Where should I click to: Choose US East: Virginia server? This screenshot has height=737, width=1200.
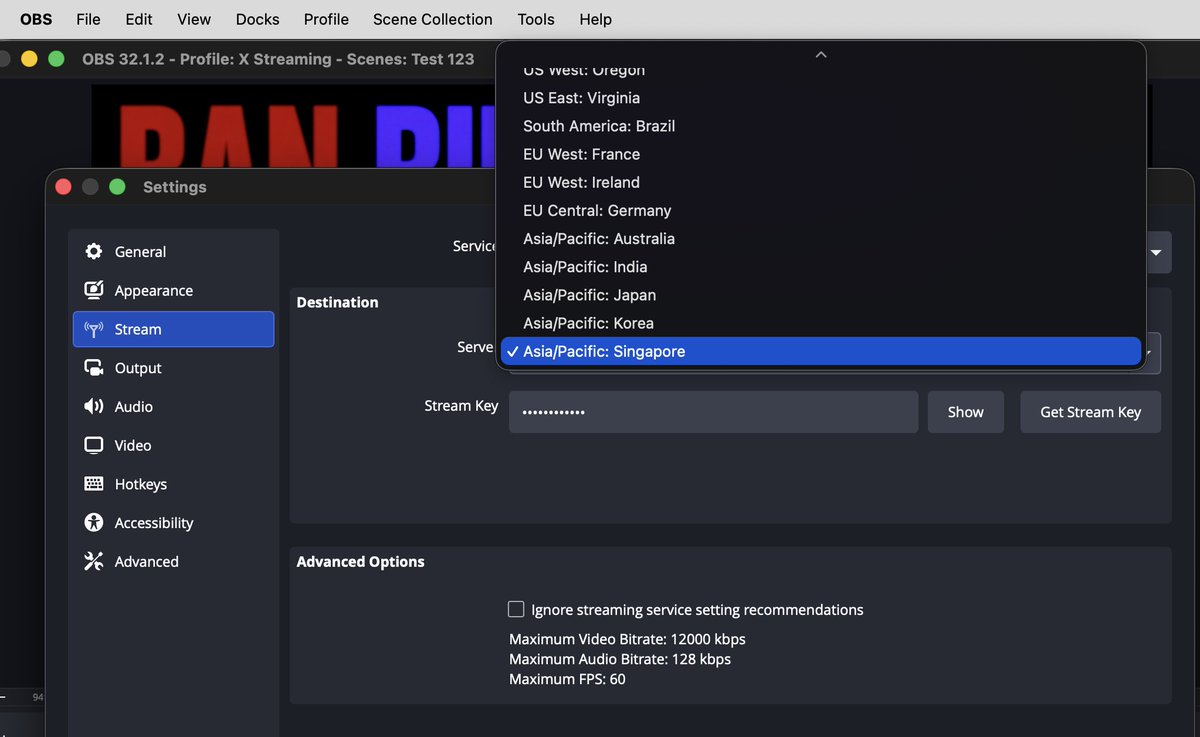(x=821, y=98)
